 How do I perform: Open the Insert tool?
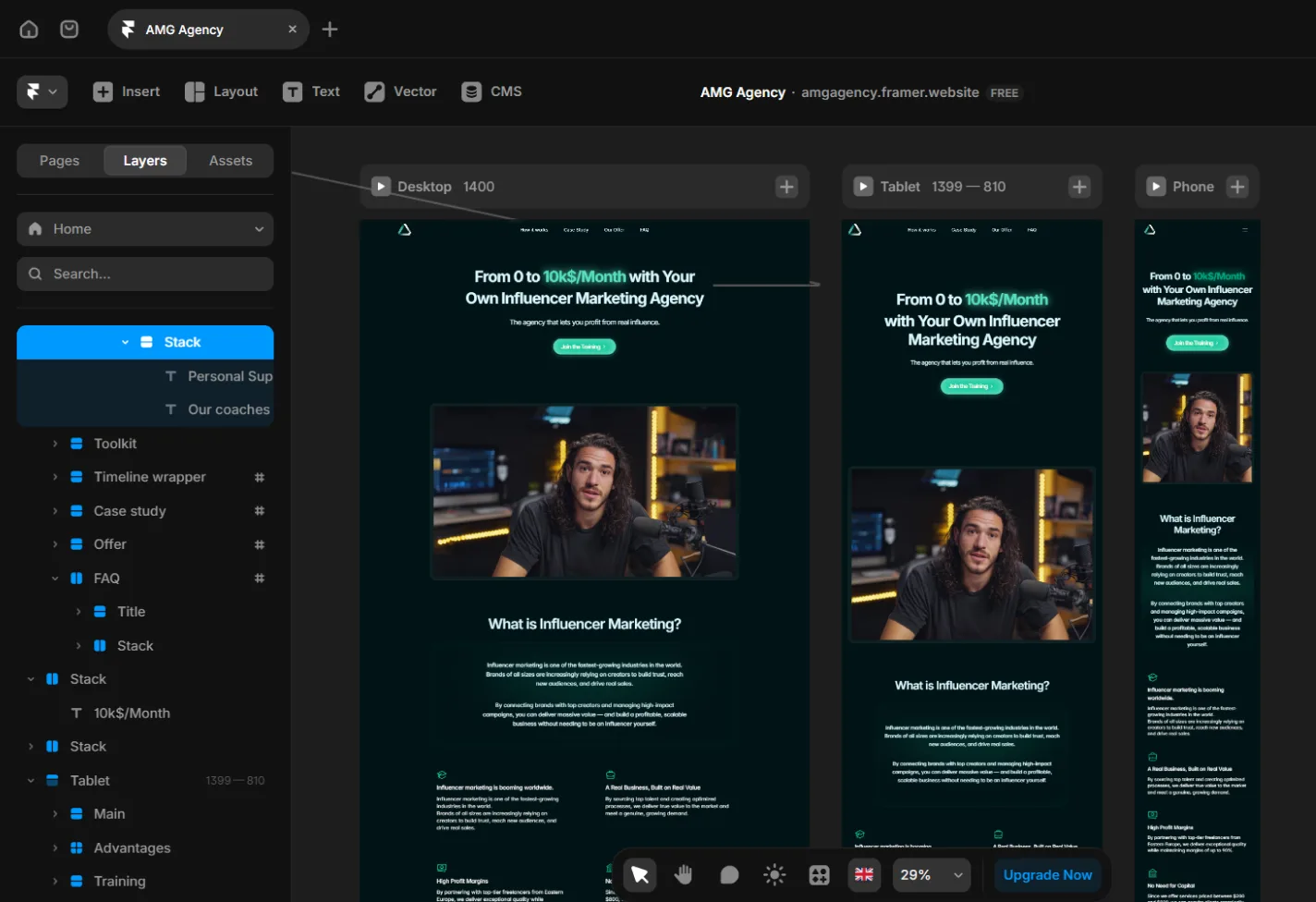point(127,91)
